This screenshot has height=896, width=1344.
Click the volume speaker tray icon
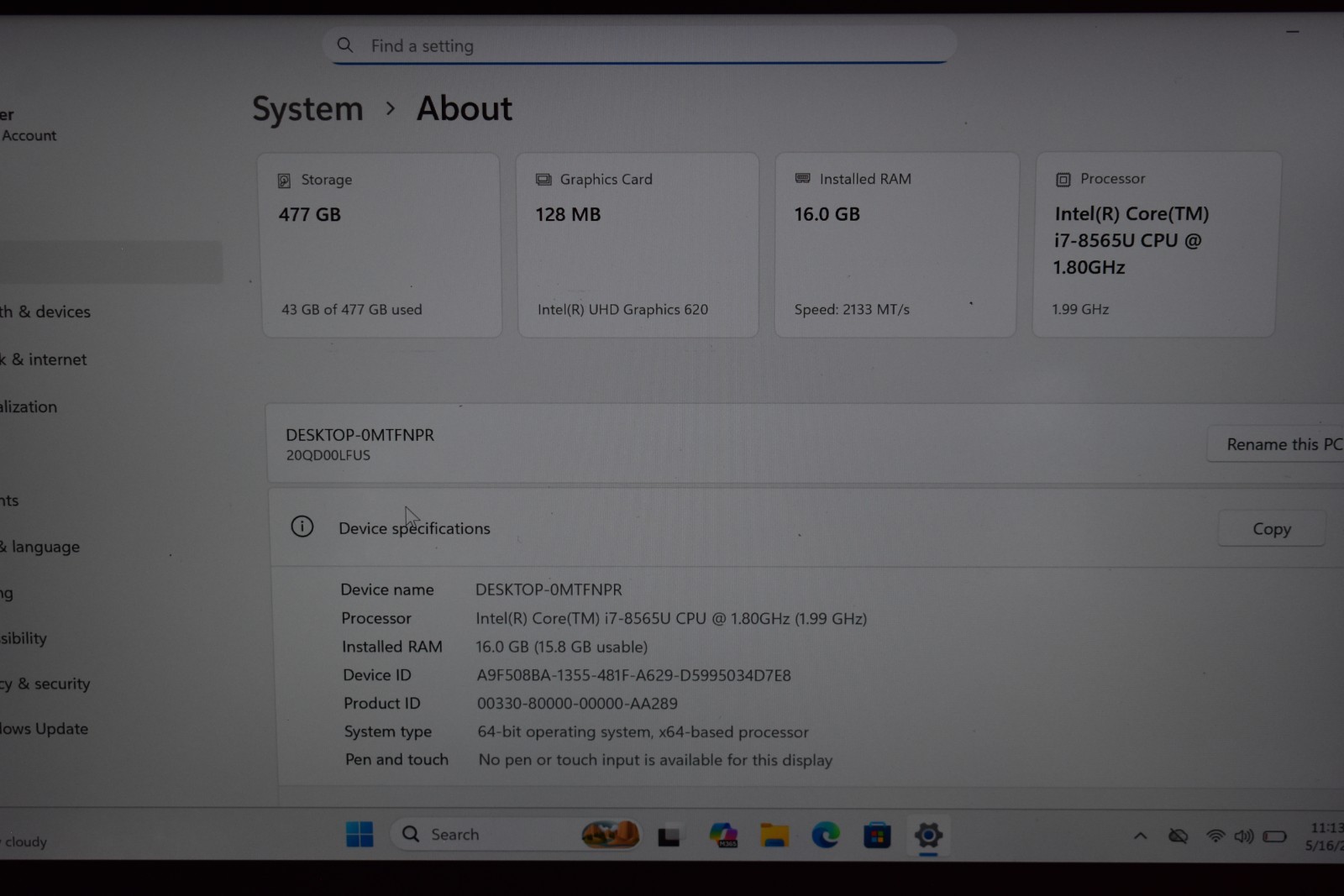(x=1244, y=836)
